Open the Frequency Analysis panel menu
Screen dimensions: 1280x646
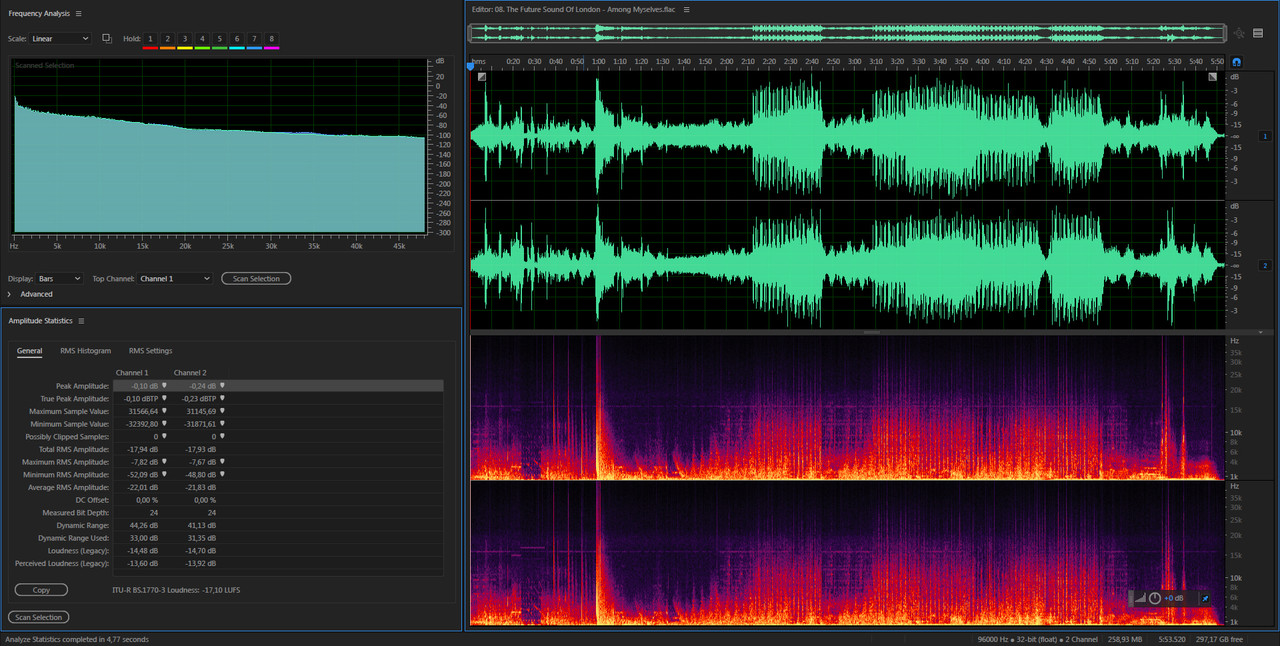pos(78,13)
